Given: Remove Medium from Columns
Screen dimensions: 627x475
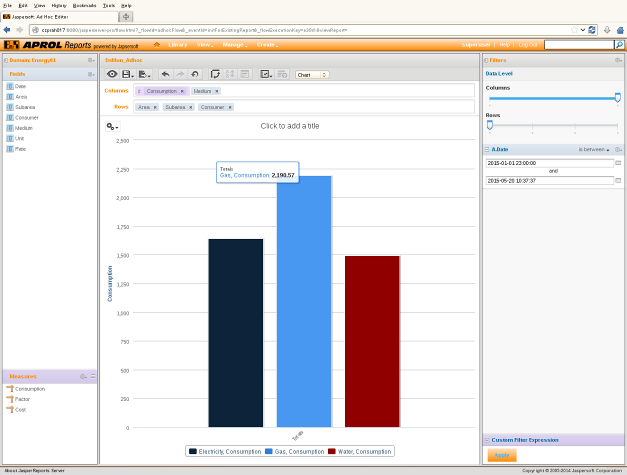Looking at the screenshot, I should coord(217,91).
